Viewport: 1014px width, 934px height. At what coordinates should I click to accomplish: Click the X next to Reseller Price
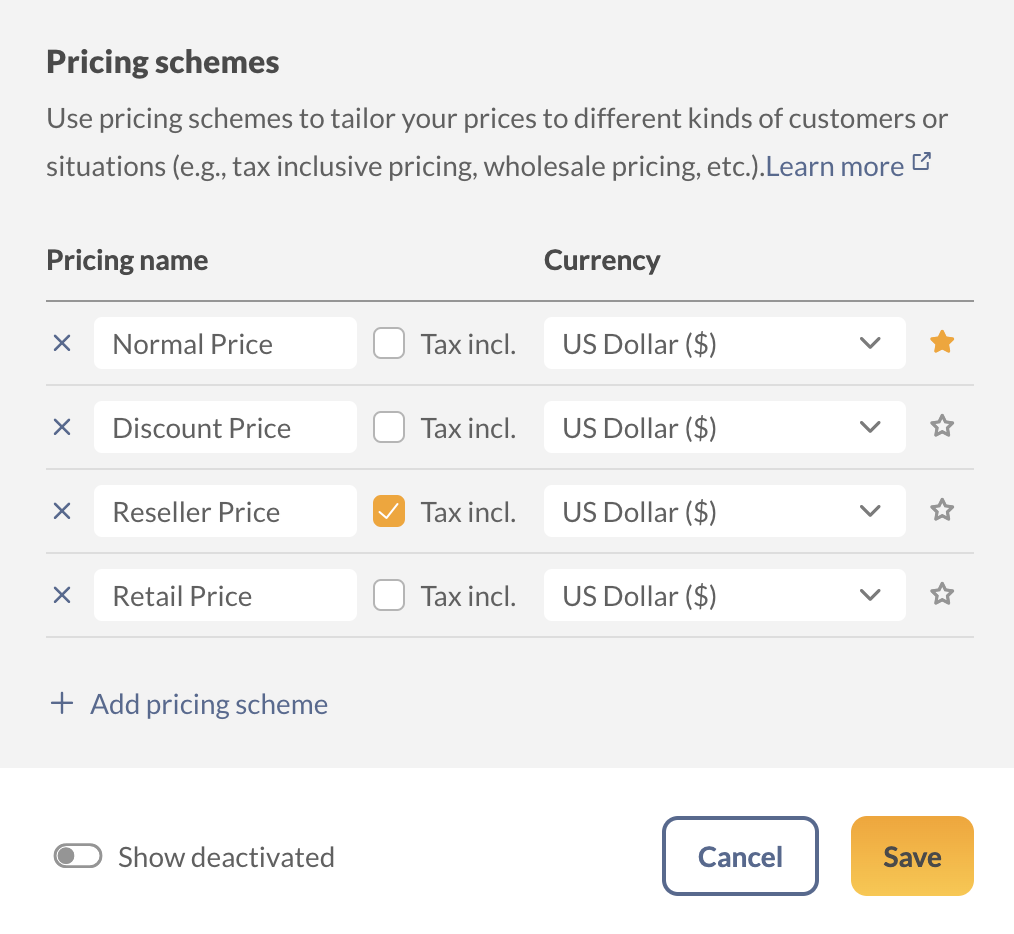tap(62, 512)
